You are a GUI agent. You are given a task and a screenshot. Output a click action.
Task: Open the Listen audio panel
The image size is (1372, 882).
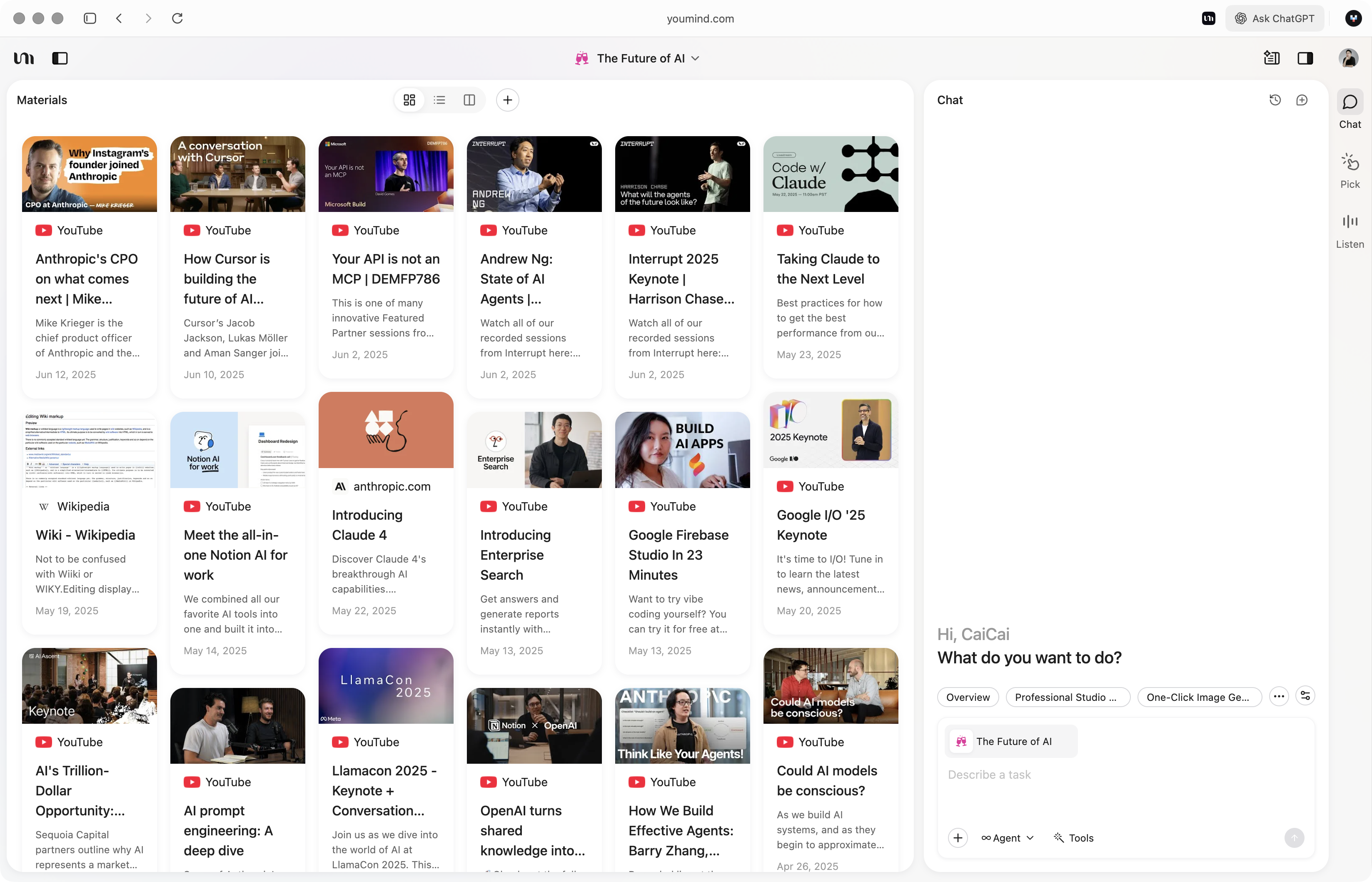[x=1349, y=230]
